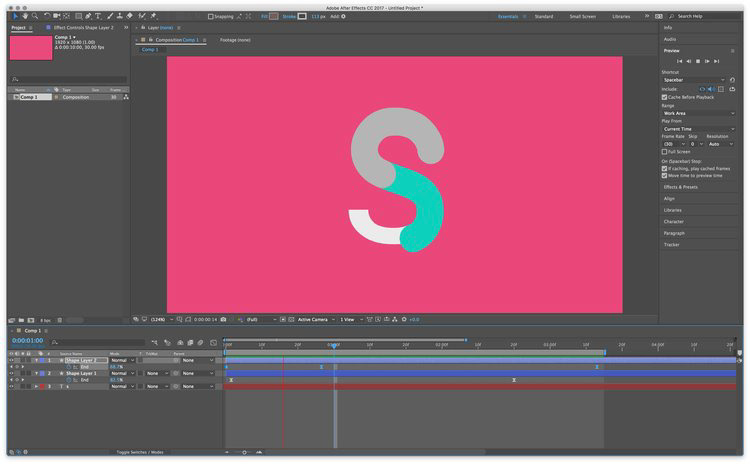This screenshot has height=464, width=750.
Task: Hide Shape Layer 2 with eye icon
Action: tap(11, 360)
